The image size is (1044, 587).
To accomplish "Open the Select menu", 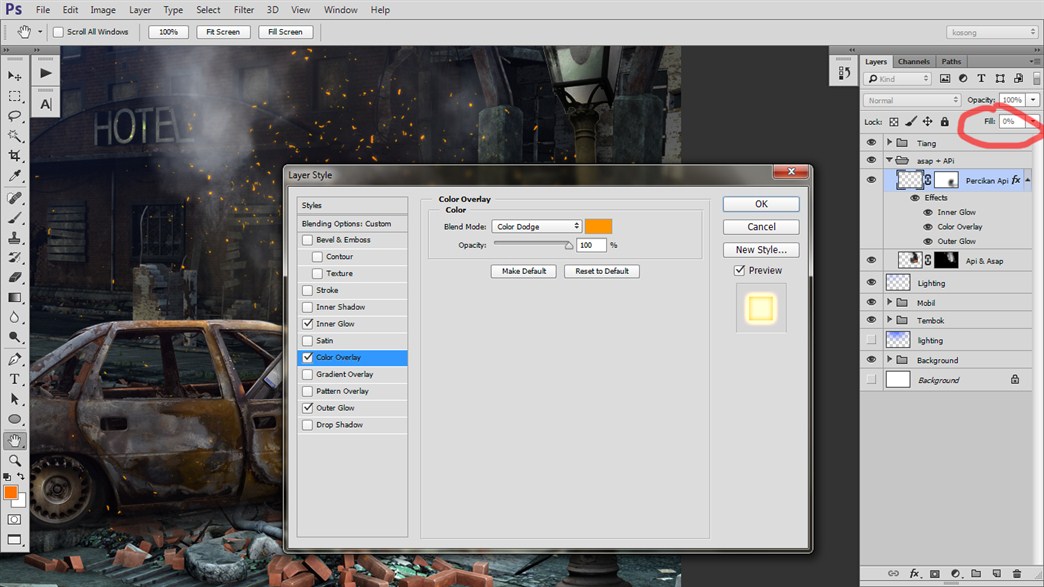I will (208, 10).
